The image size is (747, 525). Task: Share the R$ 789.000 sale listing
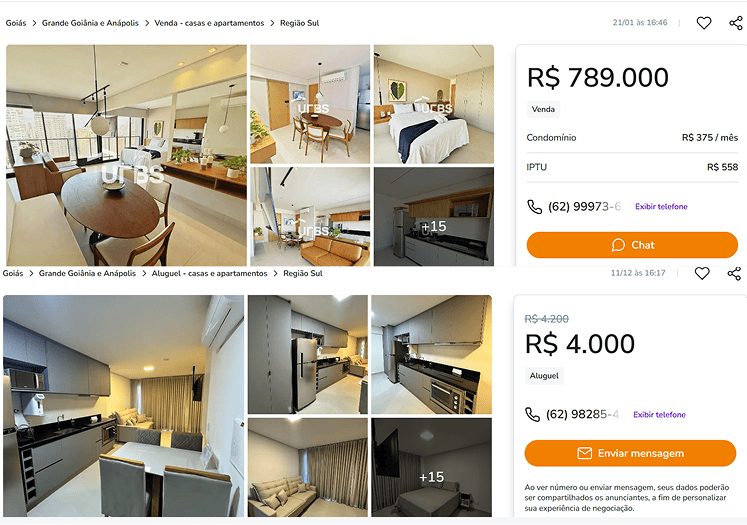736,23
